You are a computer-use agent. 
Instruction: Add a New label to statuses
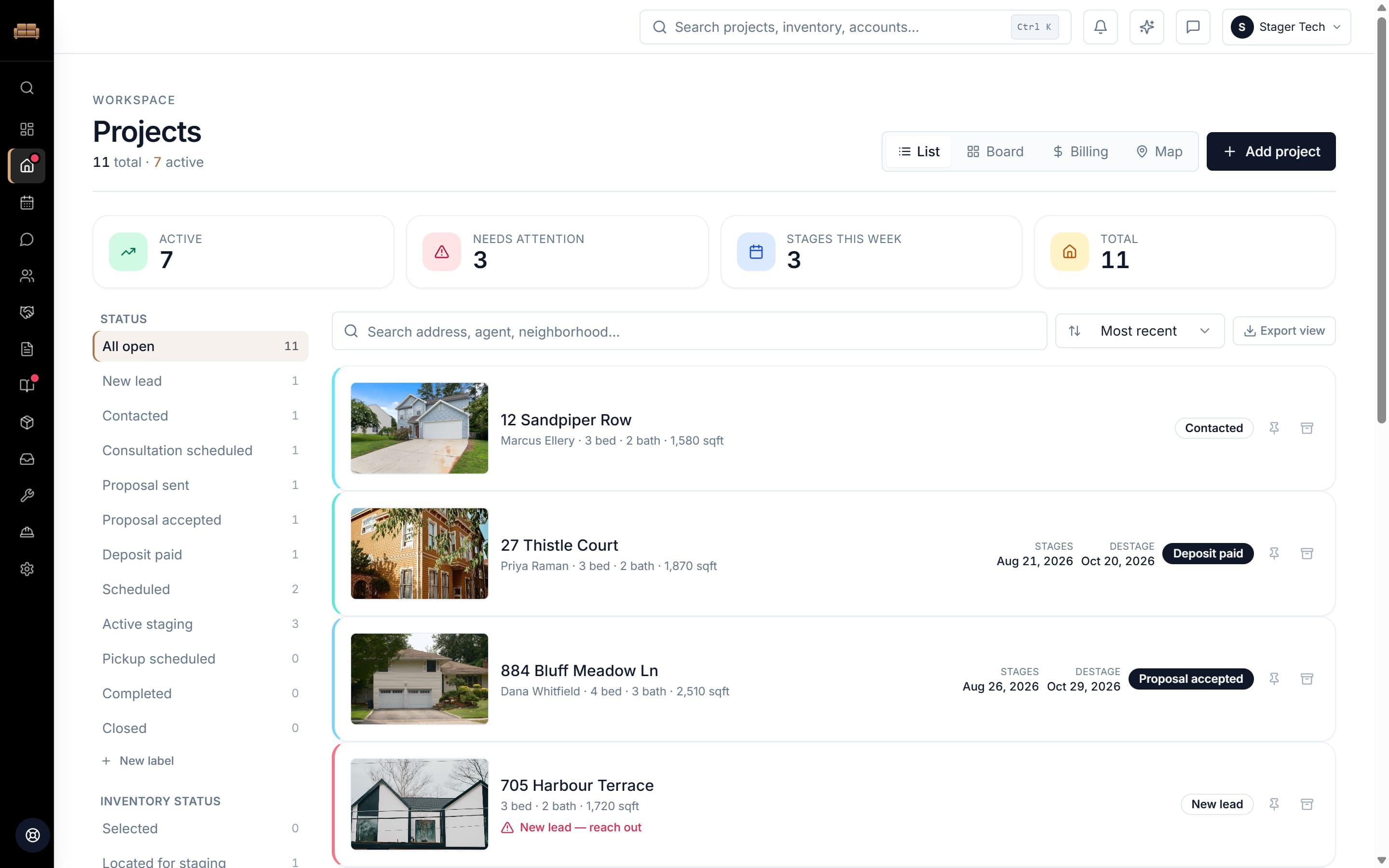(x=138, y=760)
